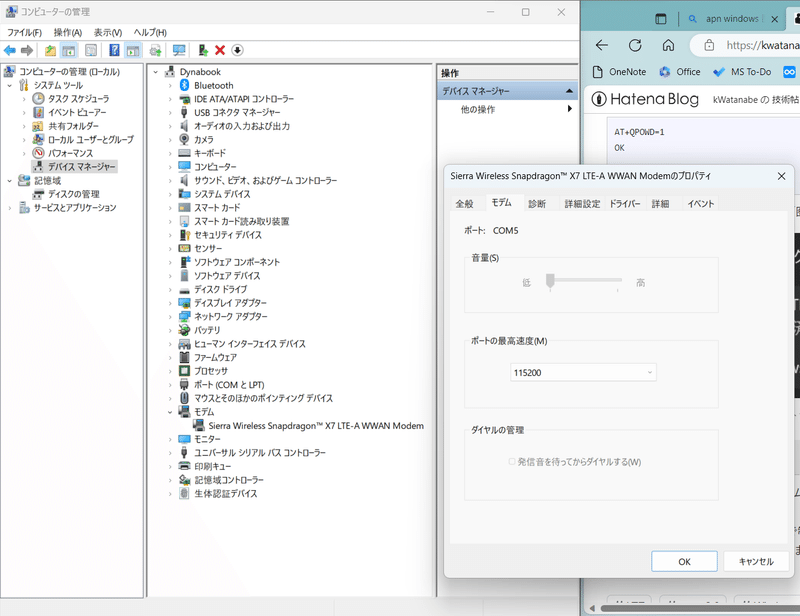This screenshot has width=800, height=616.
Task: Close the modem properties dialog
Action: pyautogui.click(x=781, y=176)
